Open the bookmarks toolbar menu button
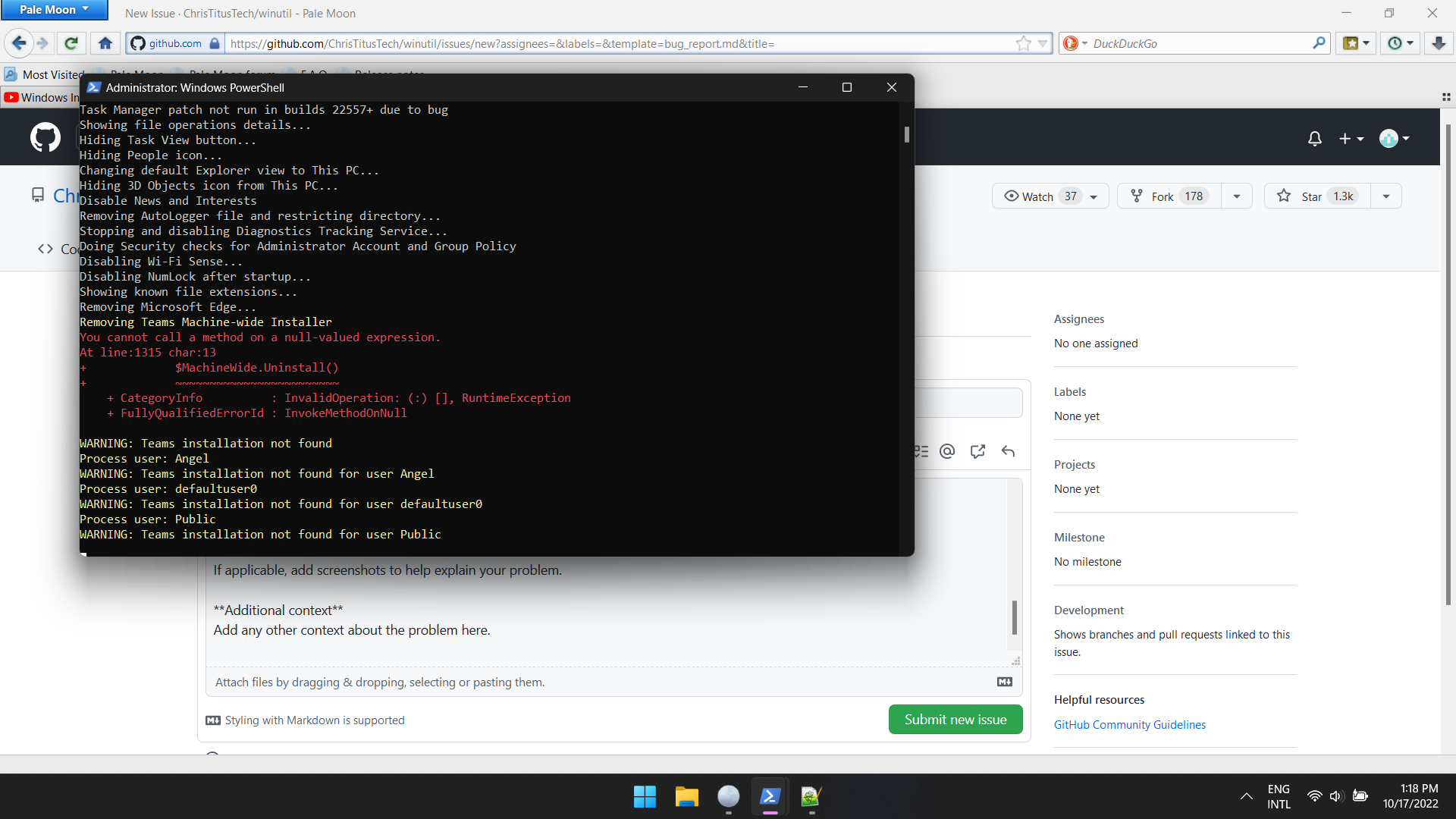The width and height of the screenshot is (1456, 819). tap(1356, 43)
